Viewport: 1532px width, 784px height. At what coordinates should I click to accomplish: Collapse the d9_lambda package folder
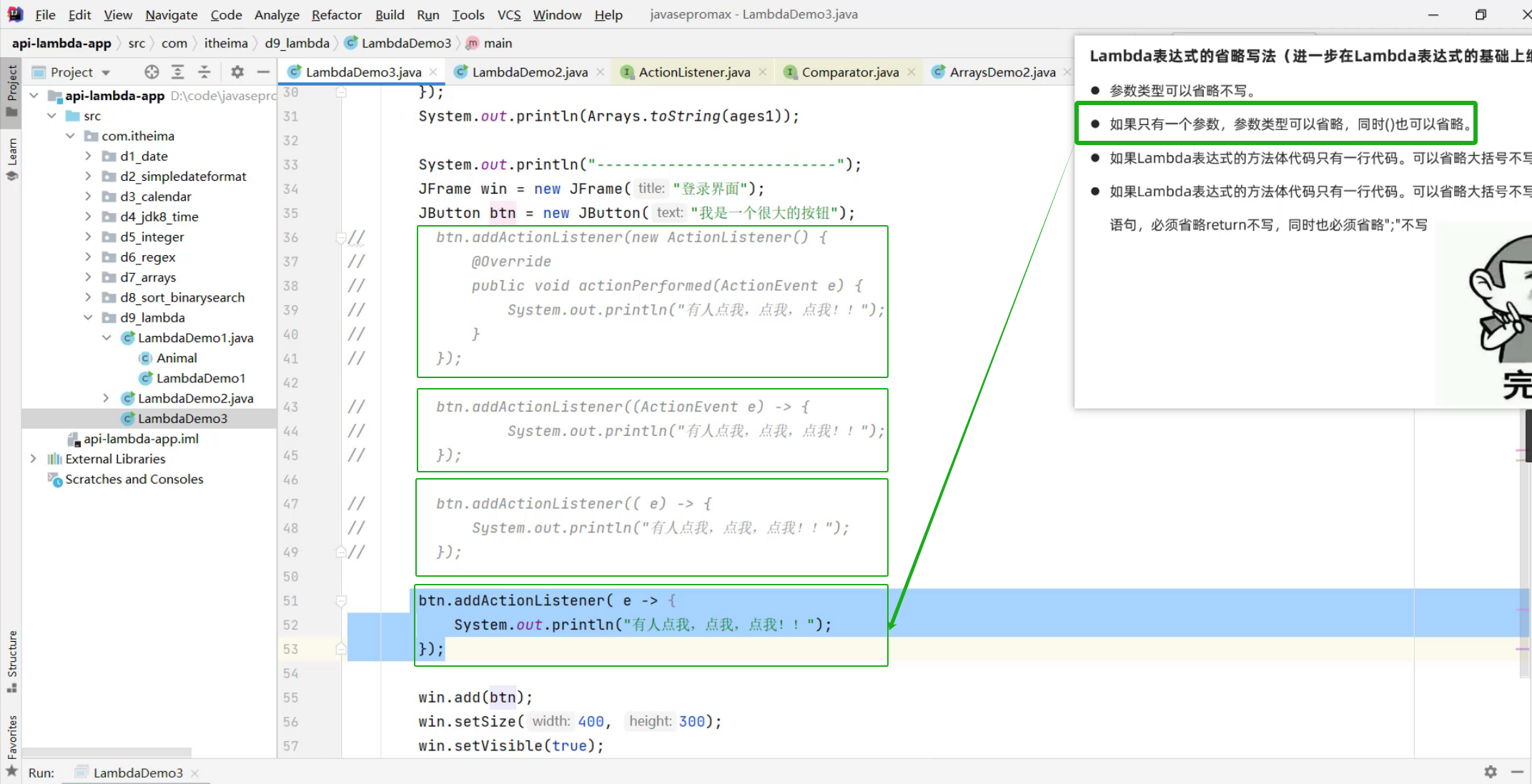[x=88, y=317]
